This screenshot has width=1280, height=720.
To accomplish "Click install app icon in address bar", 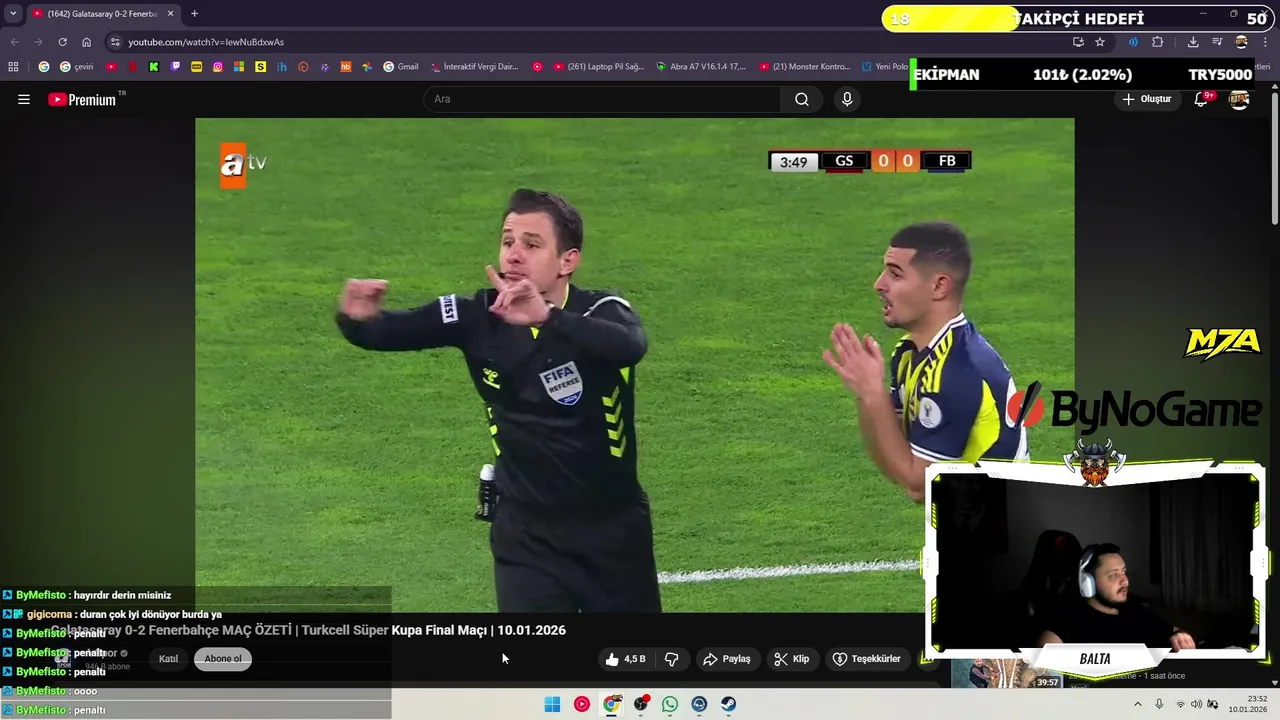I will point(1078,42).
